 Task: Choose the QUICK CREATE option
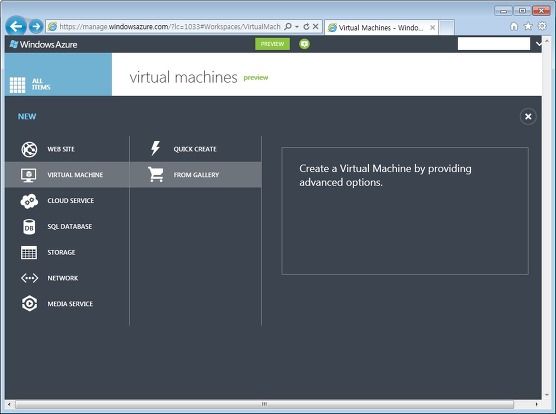coord(196,149)
